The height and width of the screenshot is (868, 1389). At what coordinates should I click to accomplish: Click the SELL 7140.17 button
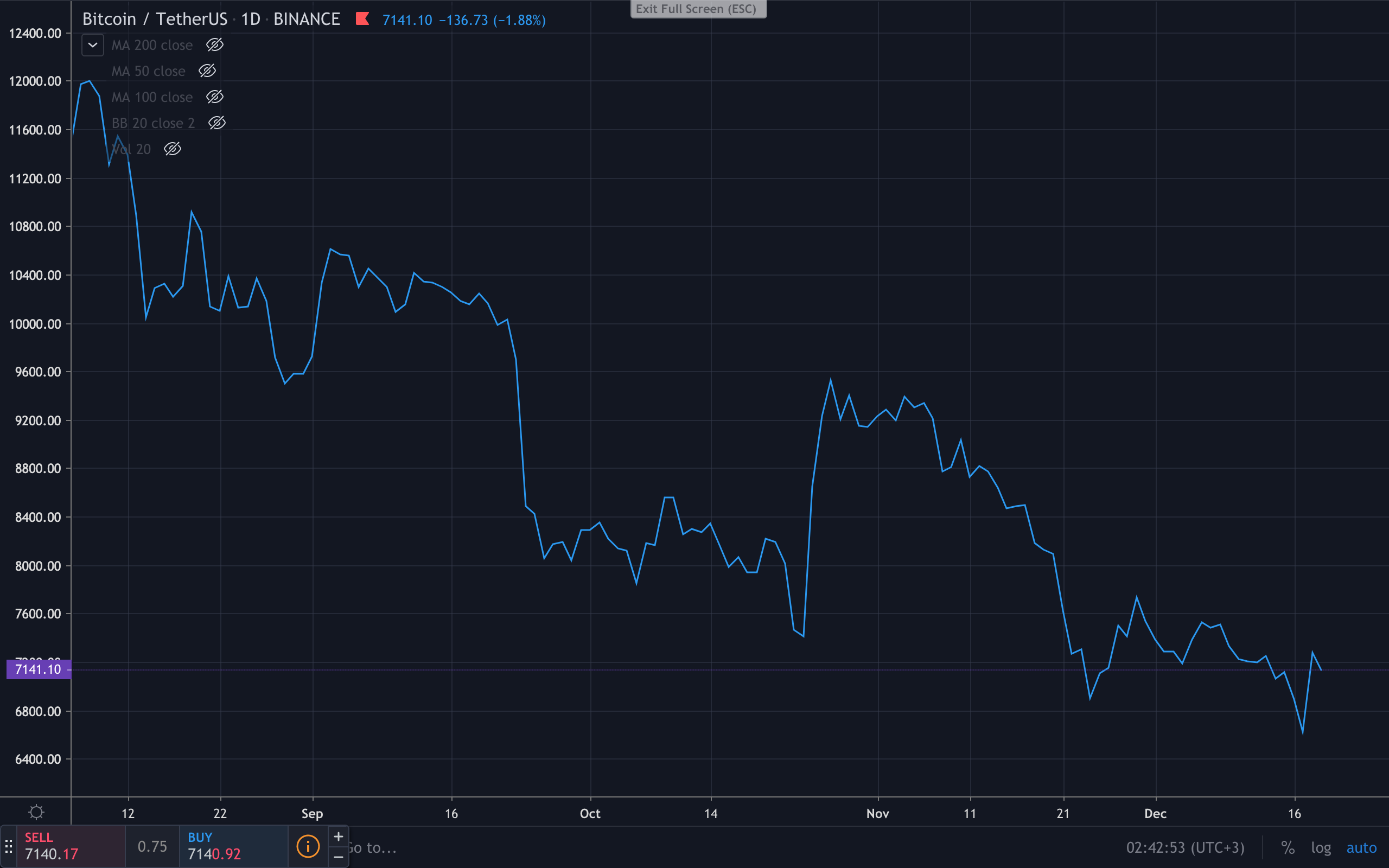(71, 846)
